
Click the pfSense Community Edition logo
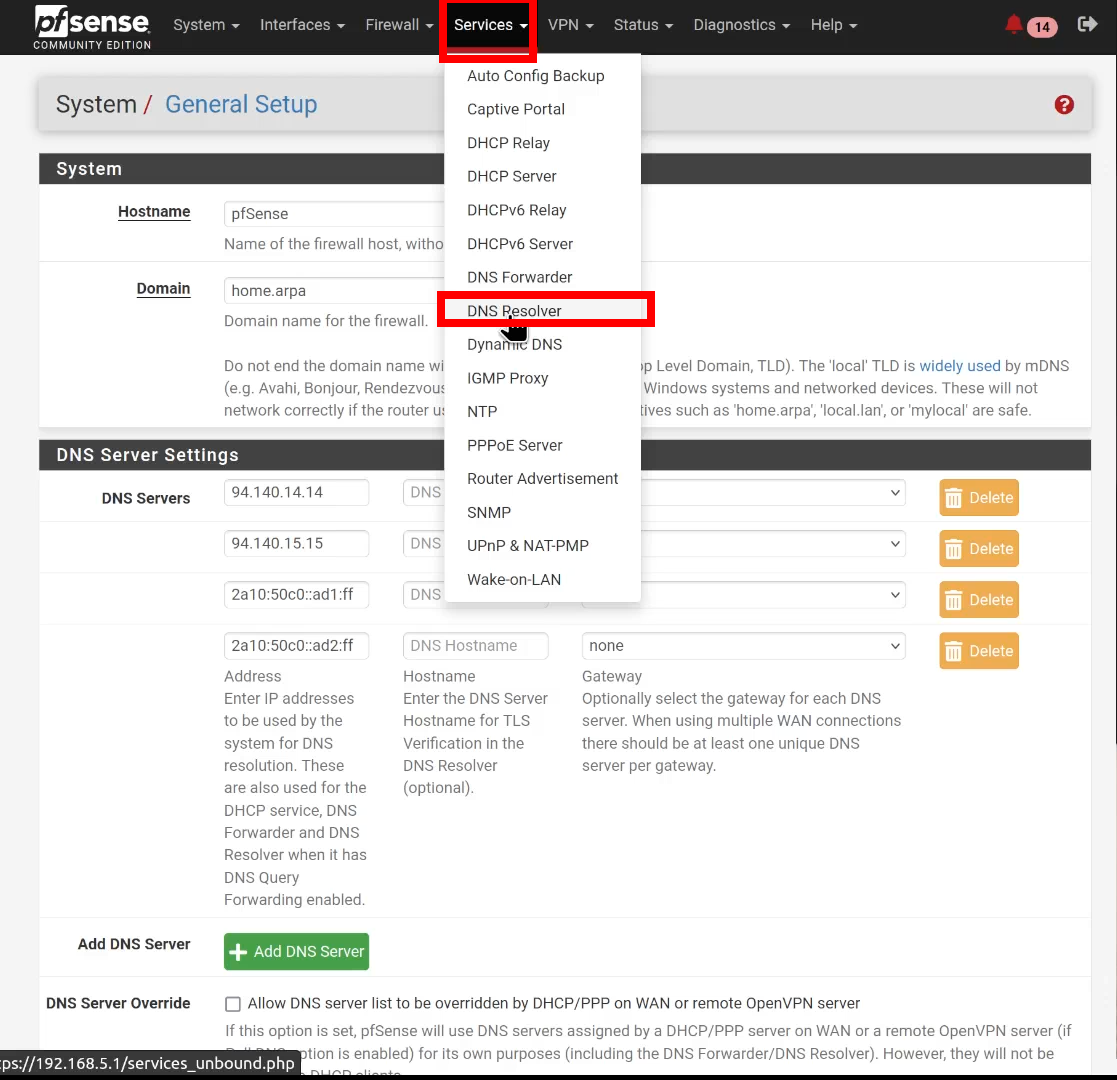pyautogui.click(x=92, y=26)
